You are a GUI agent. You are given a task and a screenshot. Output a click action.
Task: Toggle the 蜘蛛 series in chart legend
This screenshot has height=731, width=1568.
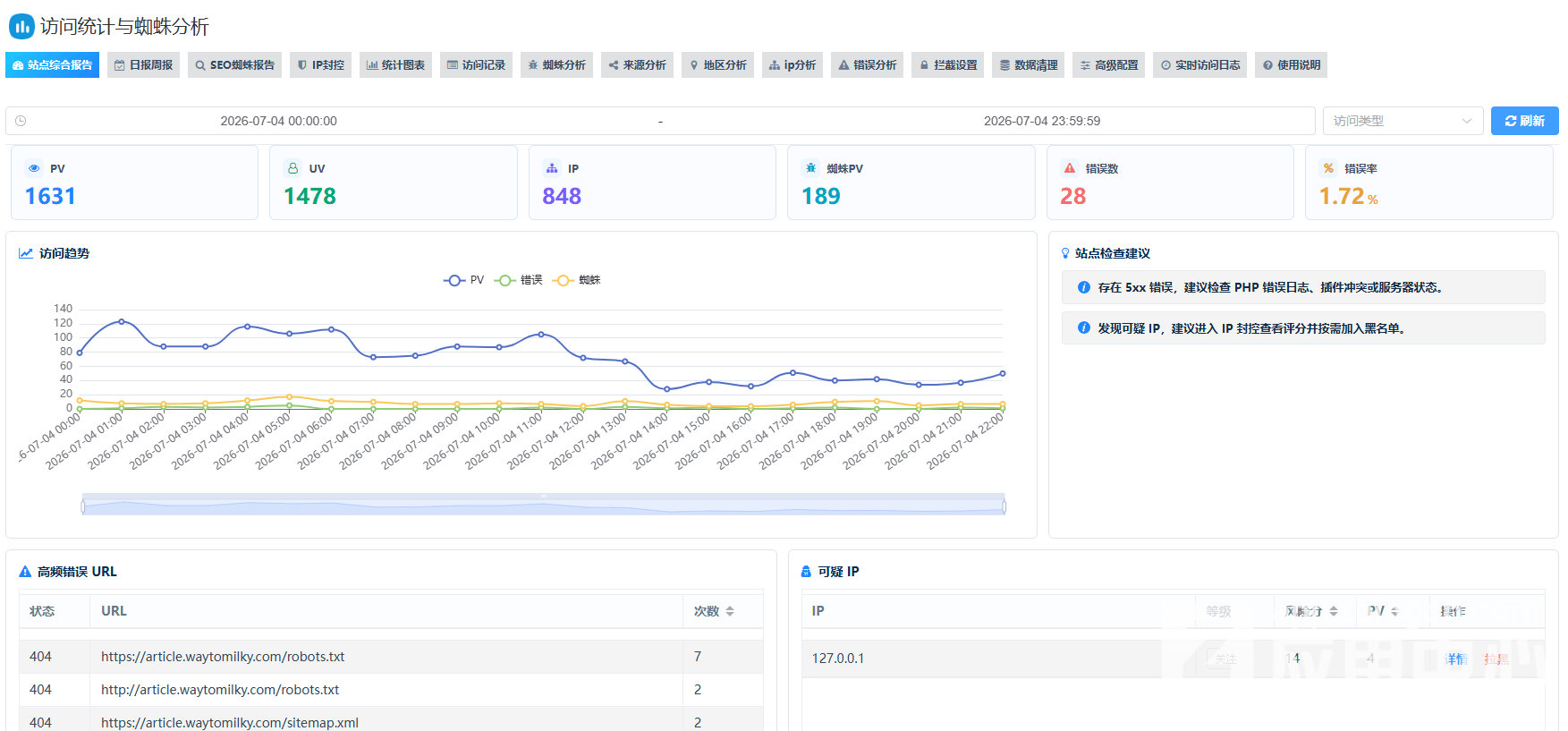(577, 280)
